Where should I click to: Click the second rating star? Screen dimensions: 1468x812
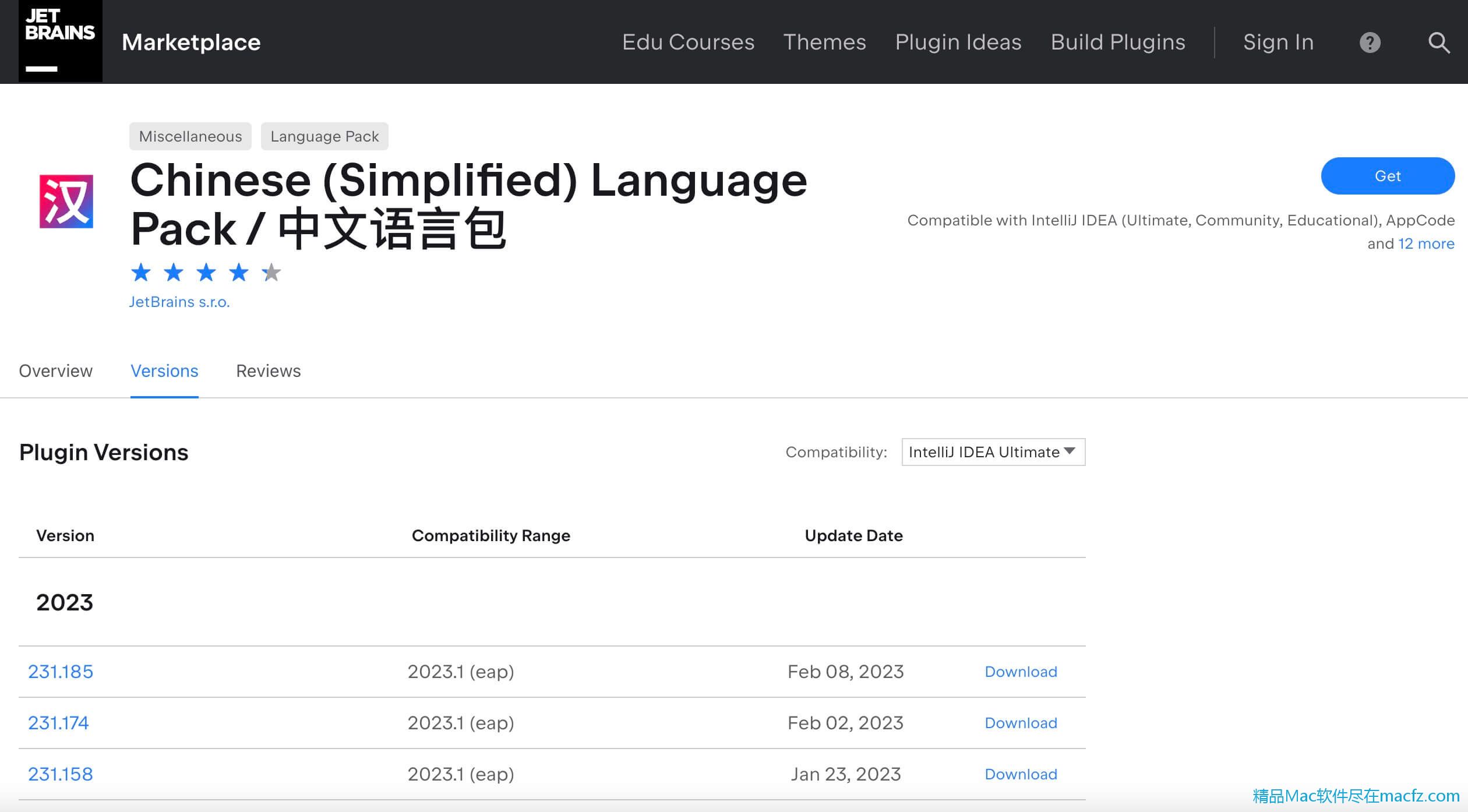174,272
